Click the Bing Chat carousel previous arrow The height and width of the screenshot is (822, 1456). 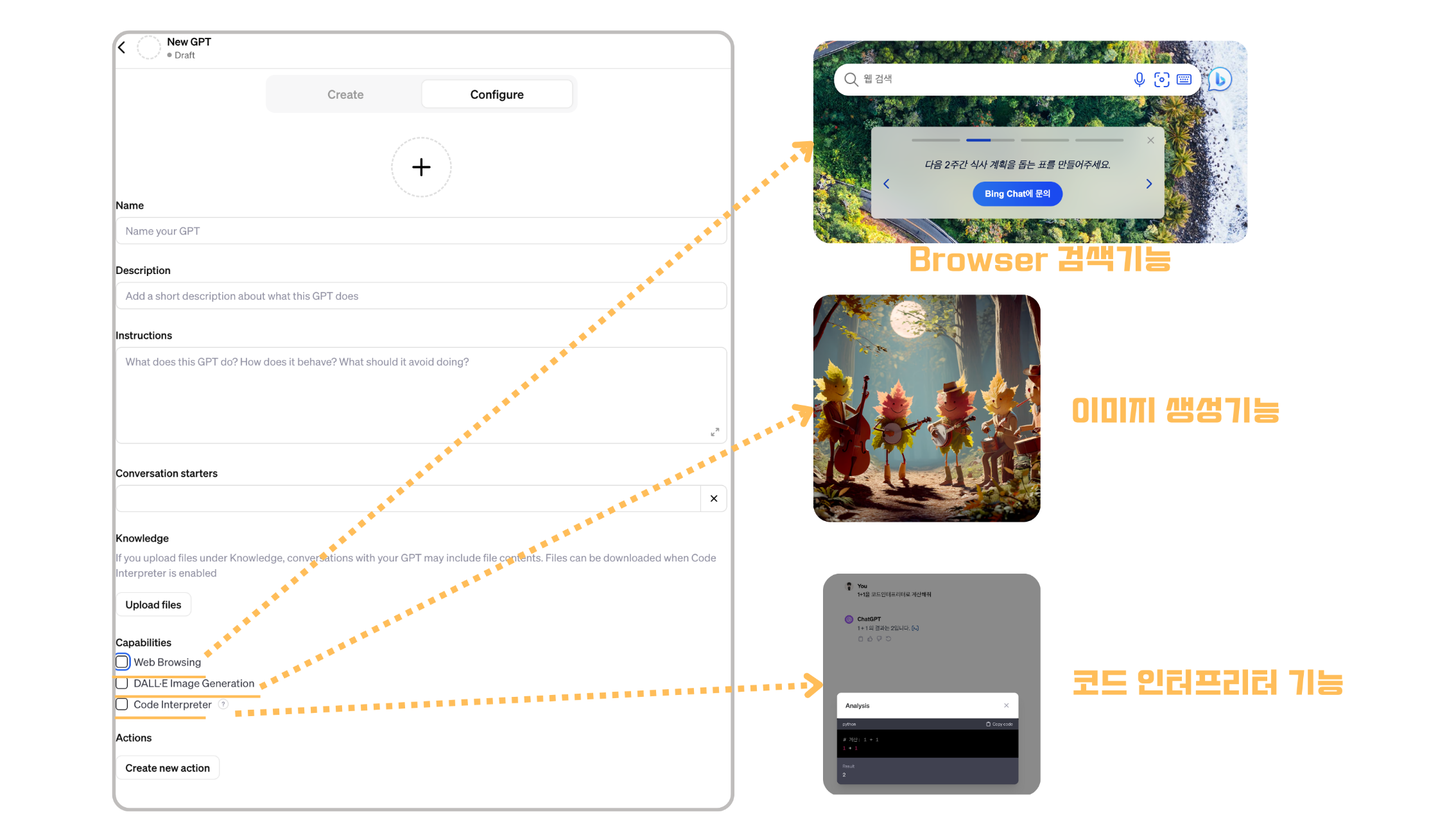(884, 183)
